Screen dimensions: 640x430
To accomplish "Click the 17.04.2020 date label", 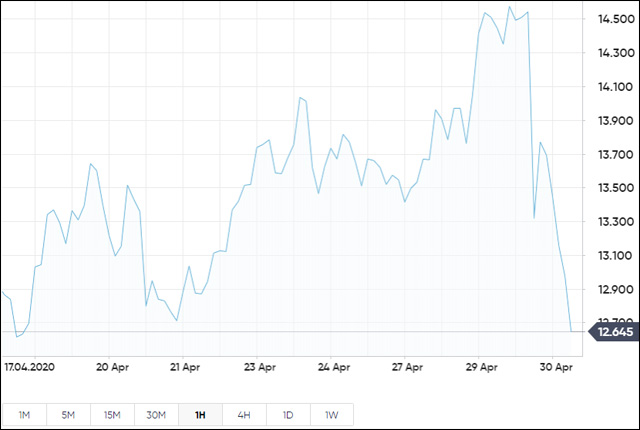I will [x=29, y=367].
